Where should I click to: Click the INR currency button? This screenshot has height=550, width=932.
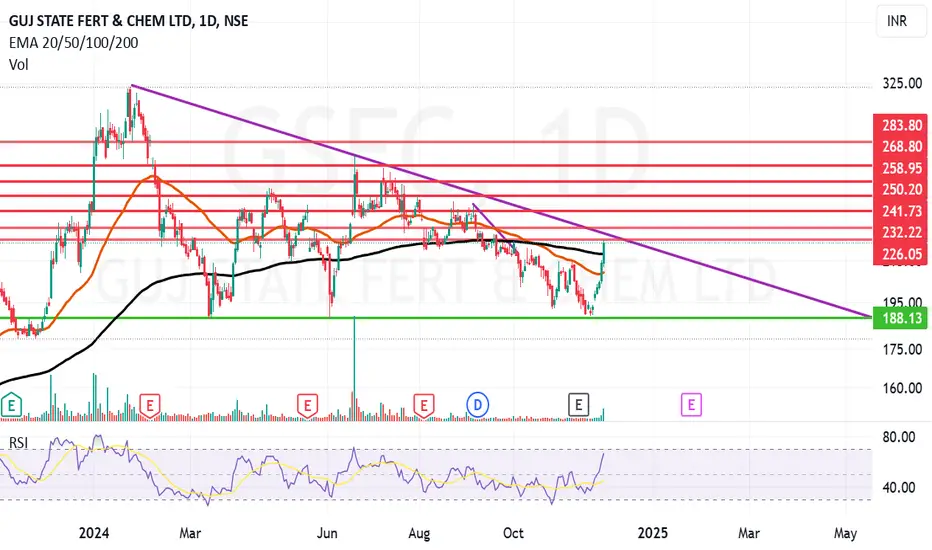(x=900, y=21)
